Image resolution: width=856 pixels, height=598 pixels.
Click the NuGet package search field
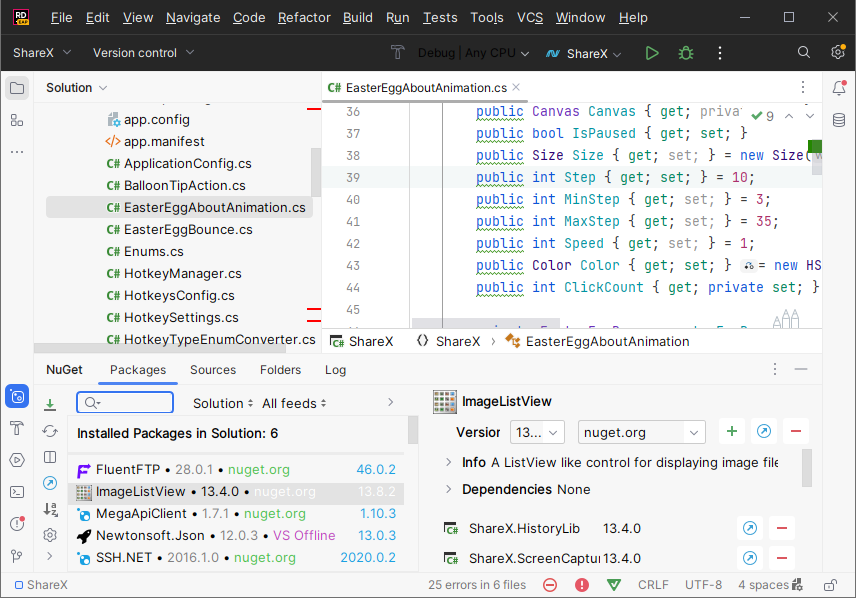126,403
